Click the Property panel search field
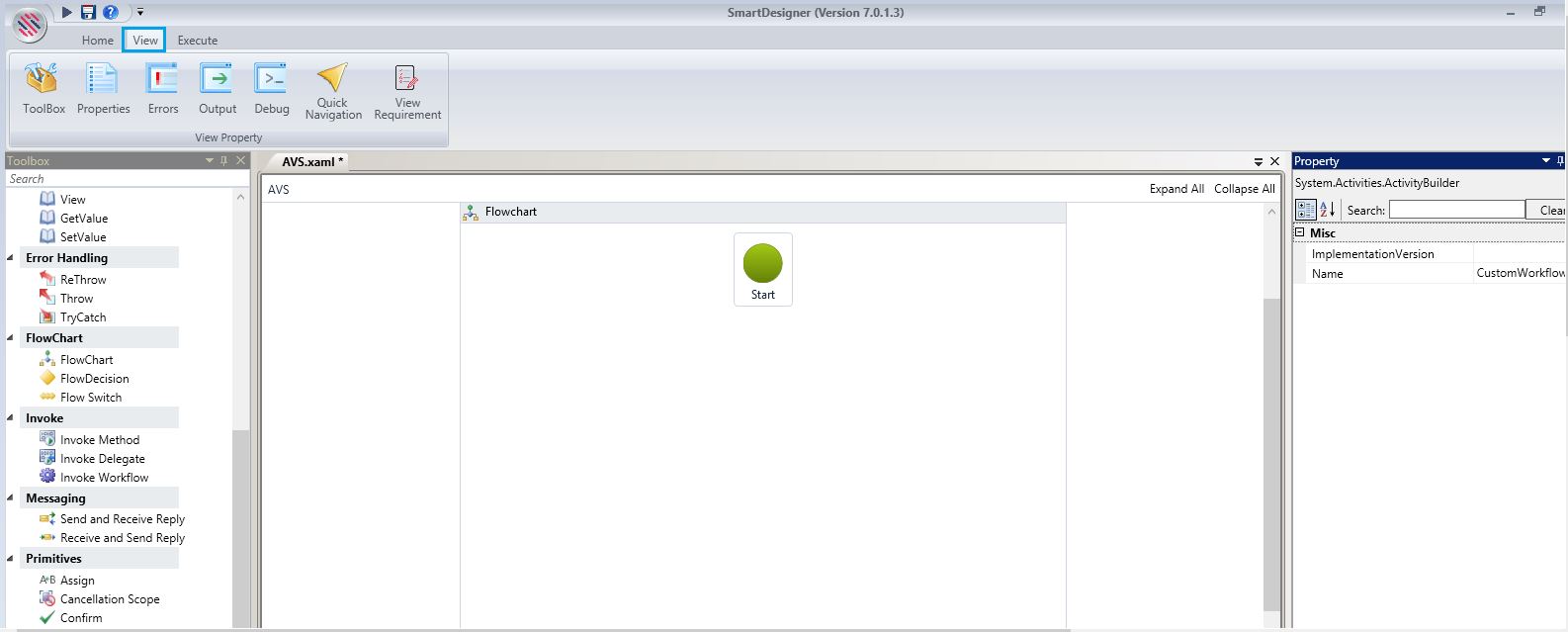The height and width of the screenshot is (632, 1568). click(x=1456, y=210)
